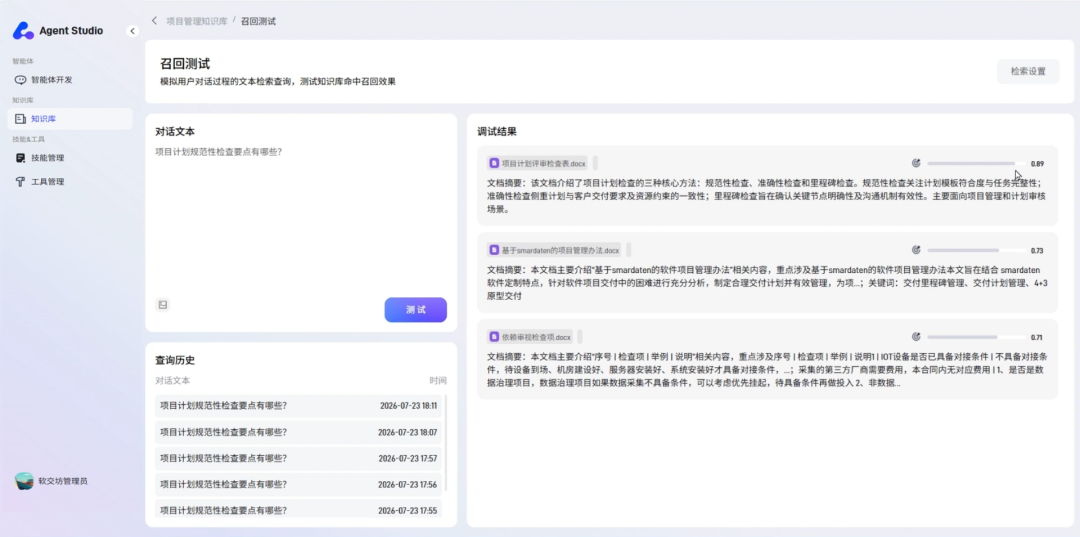1080x537 pixels.
Task: Click the 依赖审视检查项.docx document icon
Action: (494, 337)
